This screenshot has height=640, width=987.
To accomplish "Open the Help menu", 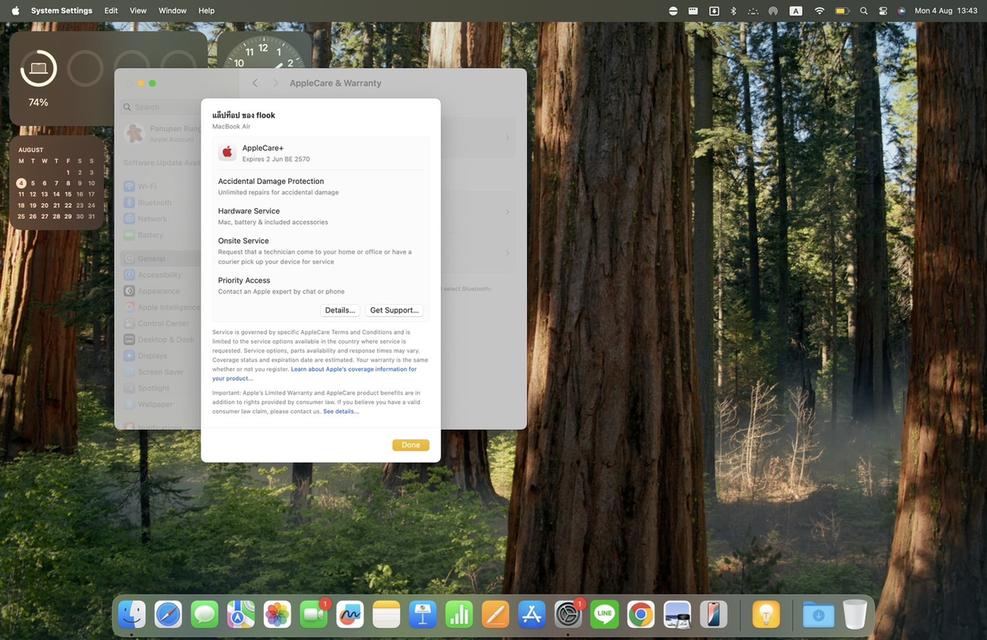I will [x=206, y=11].
